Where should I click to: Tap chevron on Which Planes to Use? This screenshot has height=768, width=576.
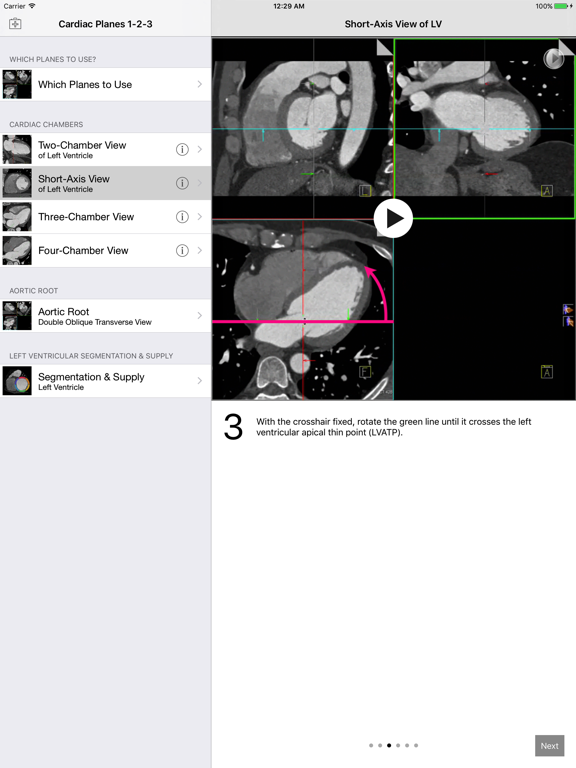pyautogui.click(x=200, y=84)
